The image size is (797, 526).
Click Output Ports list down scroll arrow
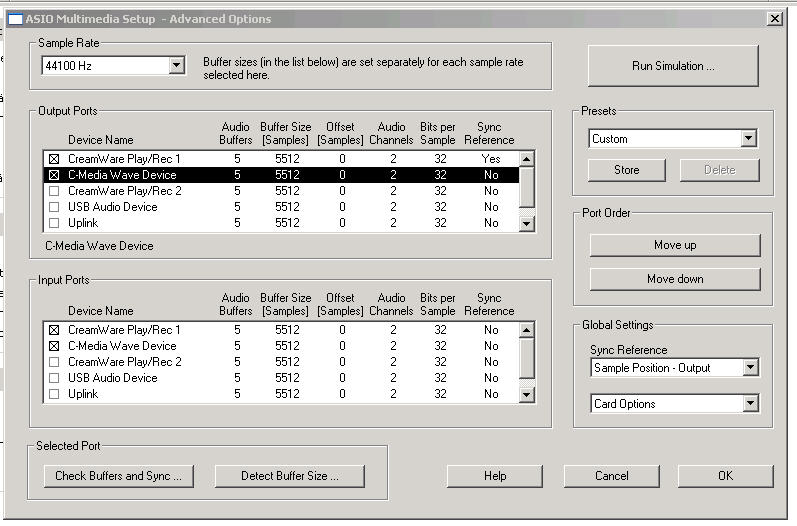click(x=527, y=223)
